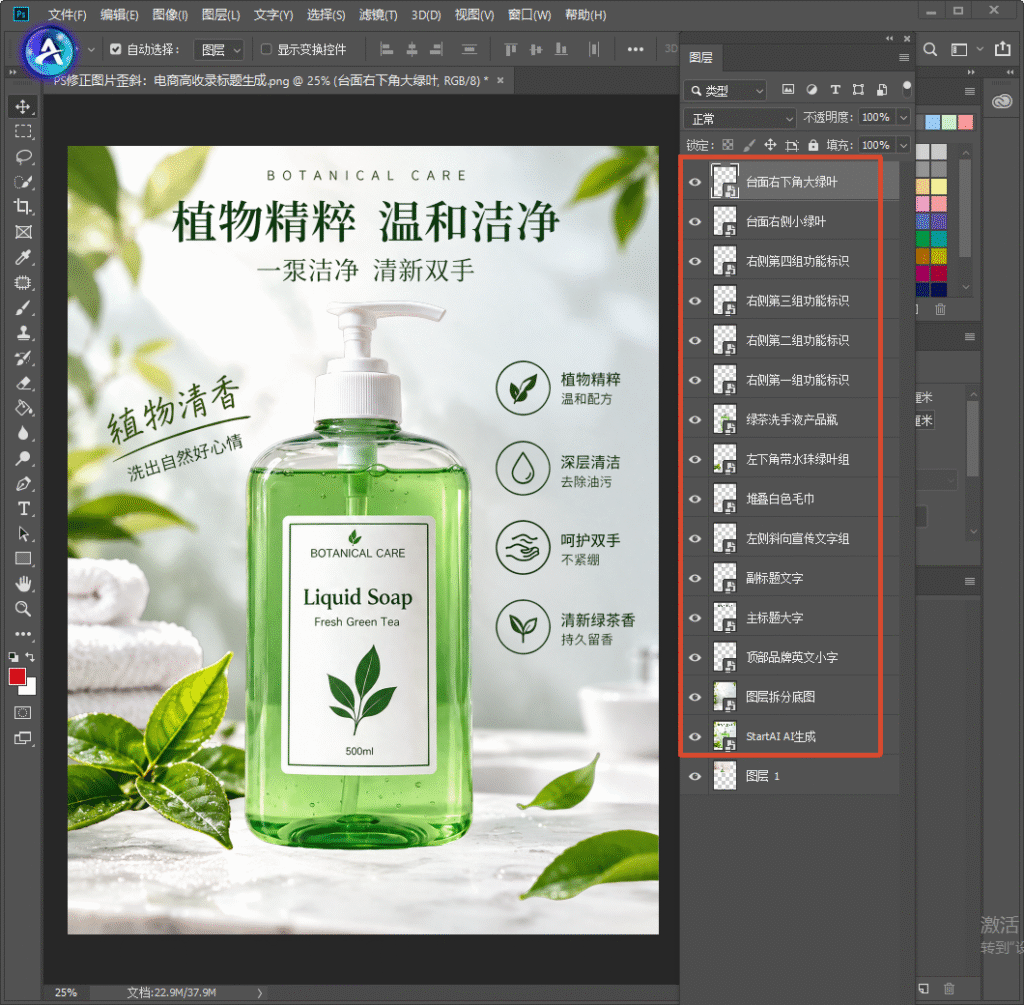Select the Lasso tool
Screen dimensions: 1024x1005
coord(23,157)
